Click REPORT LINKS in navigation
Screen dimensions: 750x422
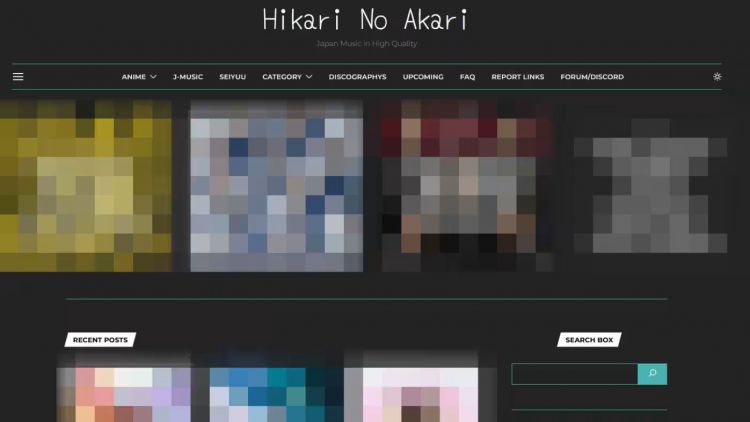518,77
